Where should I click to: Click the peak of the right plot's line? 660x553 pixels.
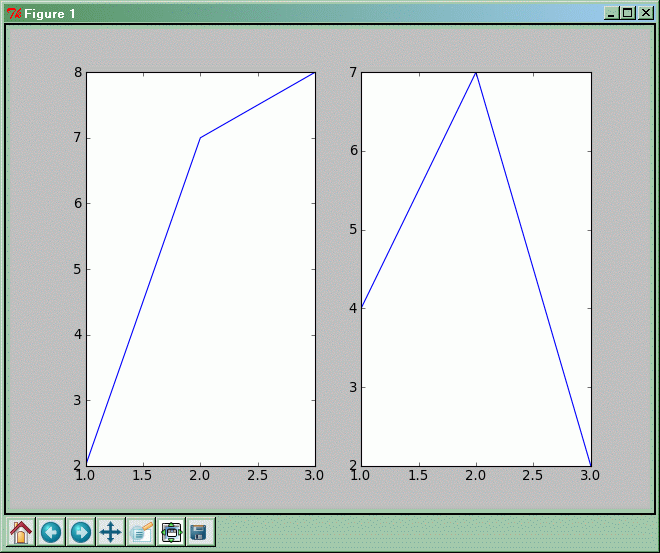point(476,73)
